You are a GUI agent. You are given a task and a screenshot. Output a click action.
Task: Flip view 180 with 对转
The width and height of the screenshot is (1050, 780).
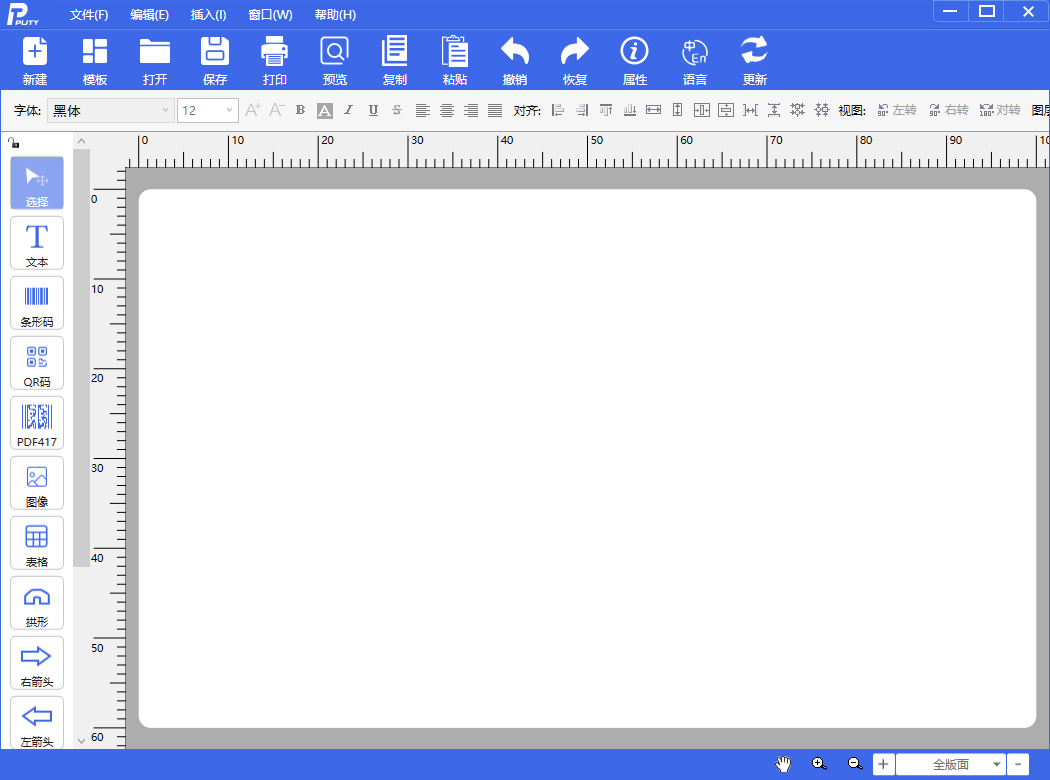1000,110
